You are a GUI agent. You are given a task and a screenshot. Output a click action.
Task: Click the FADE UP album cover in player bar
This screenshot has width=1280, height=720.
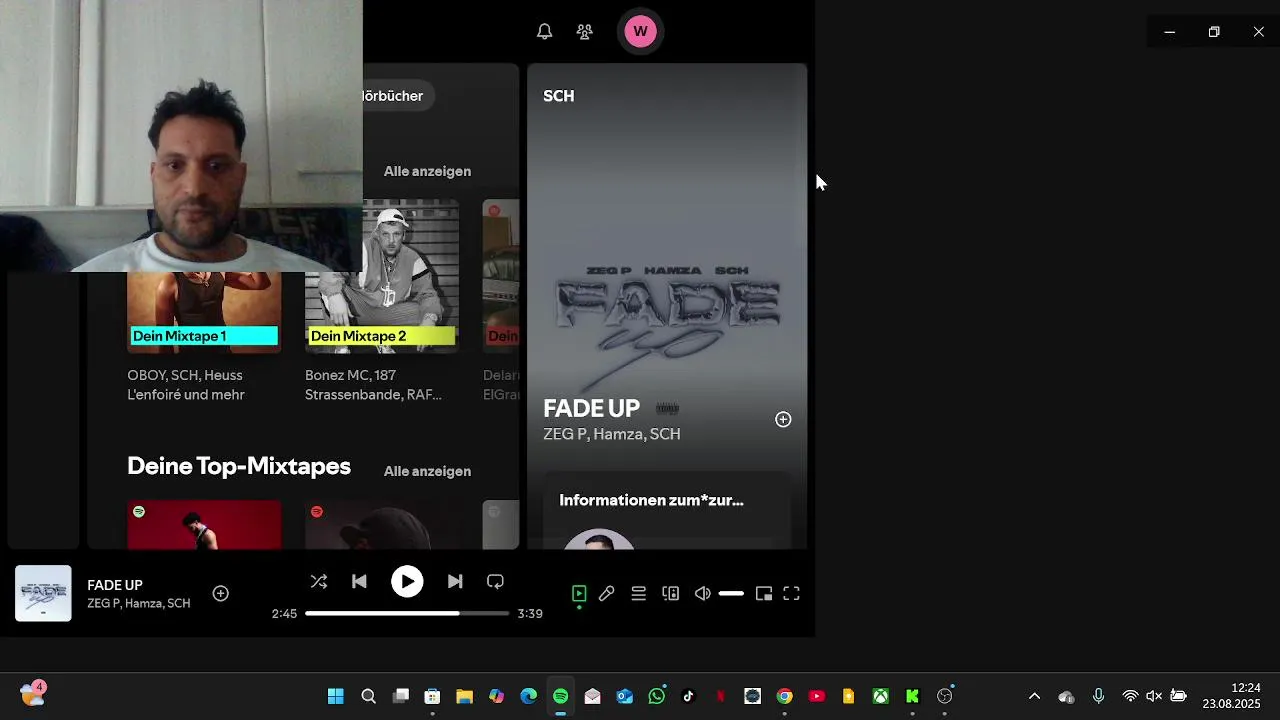[43, 593]
